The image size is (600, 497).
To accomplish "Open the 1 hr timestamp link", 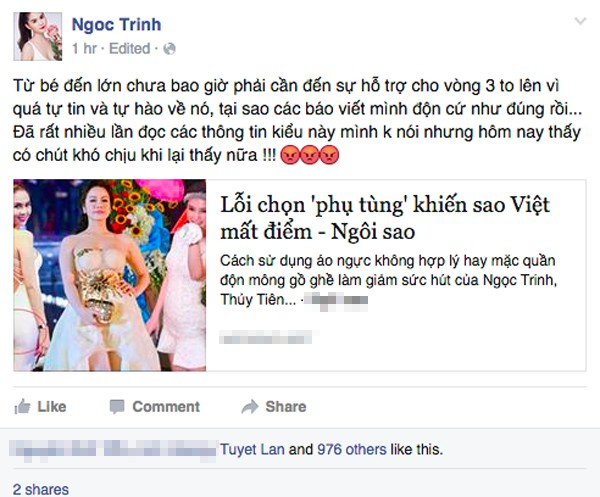I will pyautogui.click(x=84, y=49).
